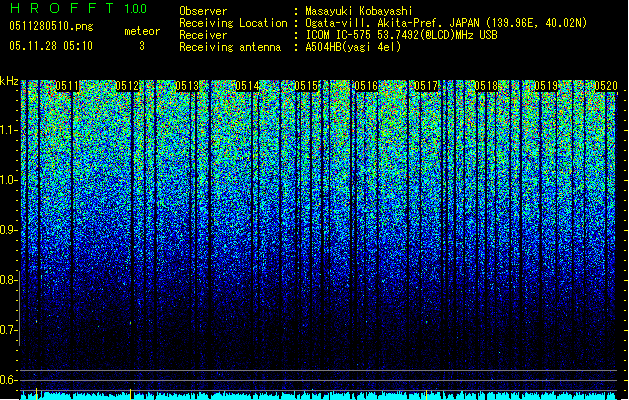Click the 1.1 frequency axis label
629x400 pixels.
pos(8,130)
